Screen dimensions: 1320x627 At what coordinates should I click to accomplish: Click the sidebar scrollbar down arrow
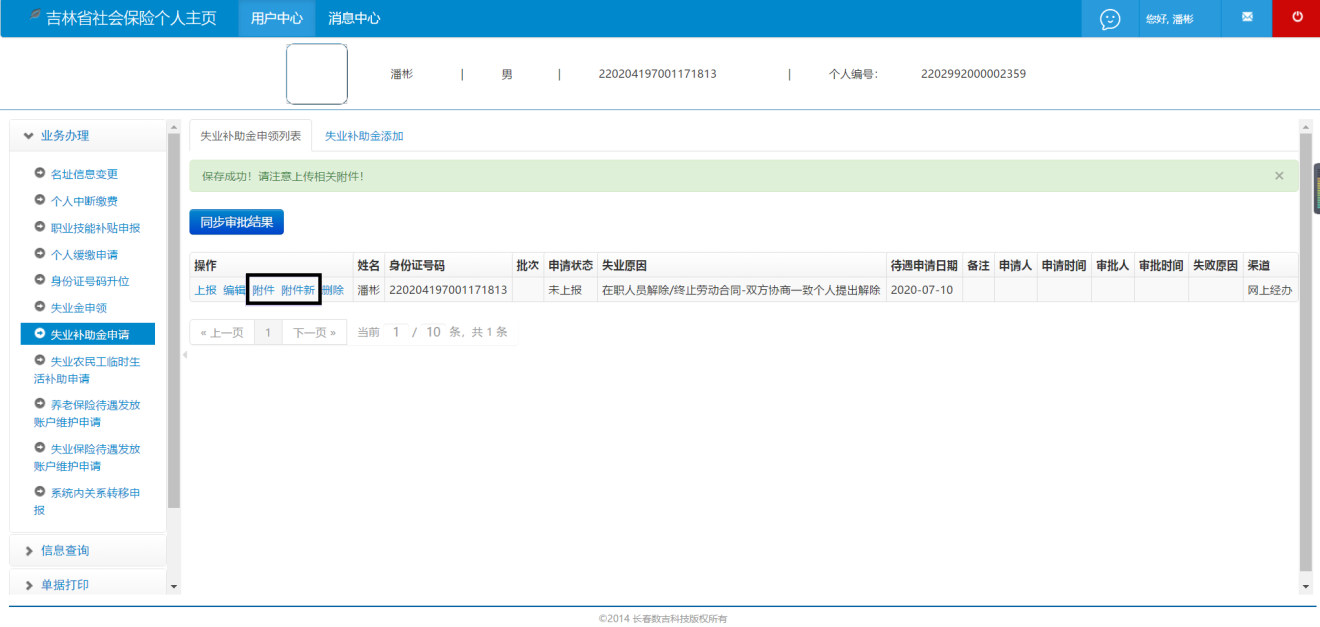pos(174,586)
